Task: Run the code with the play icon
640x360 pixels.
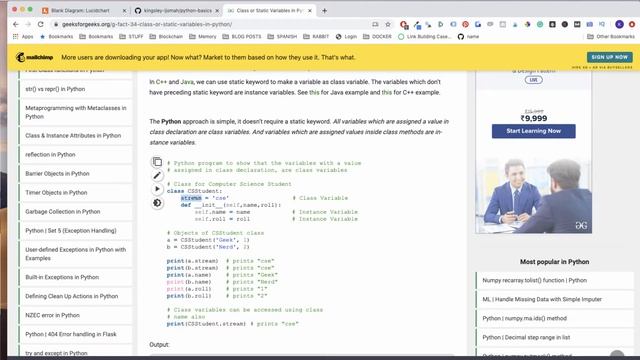Action: pos(157,189)
